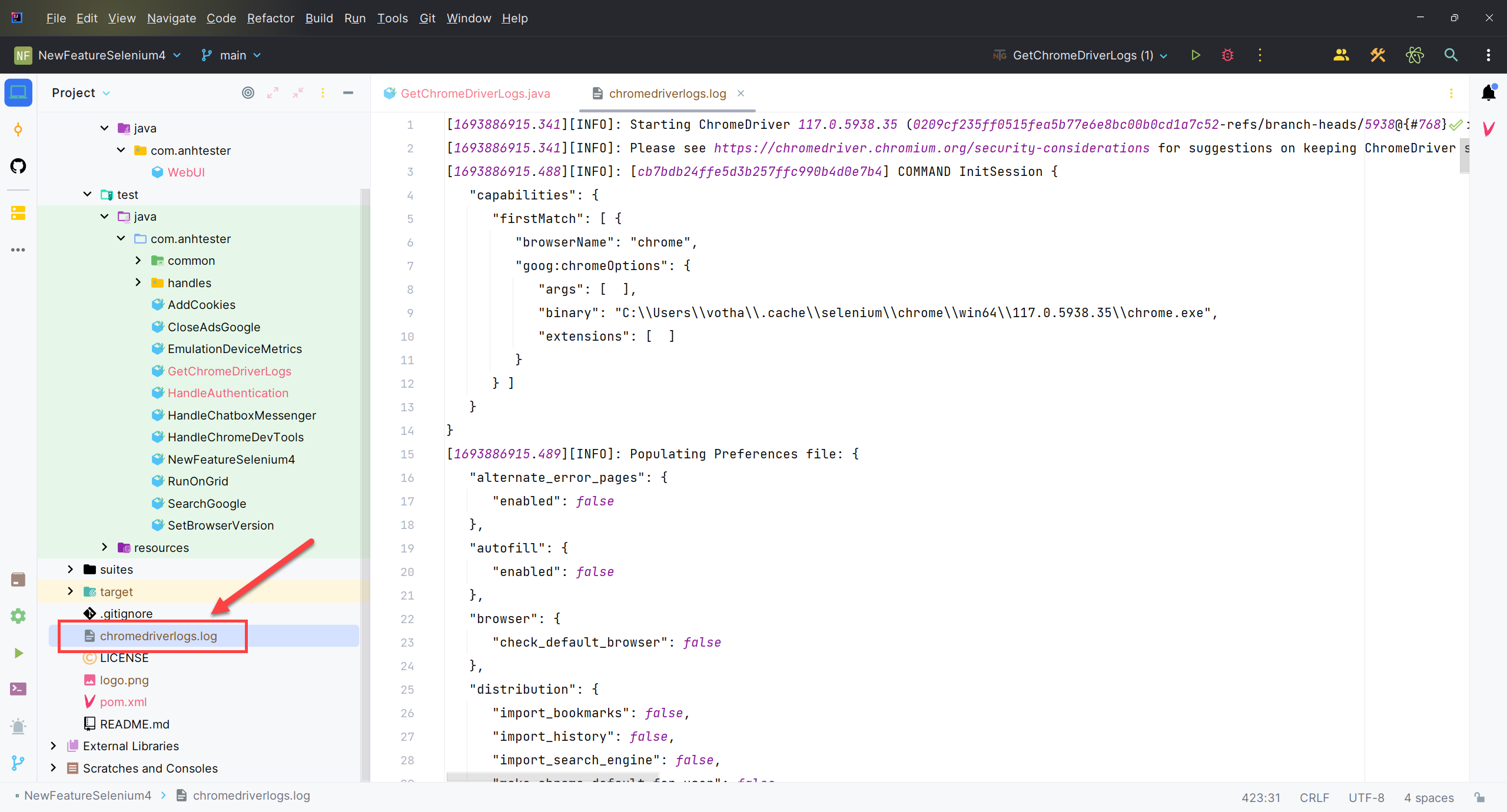
Task: Open Project panel options menu
Action: point(323,93)
